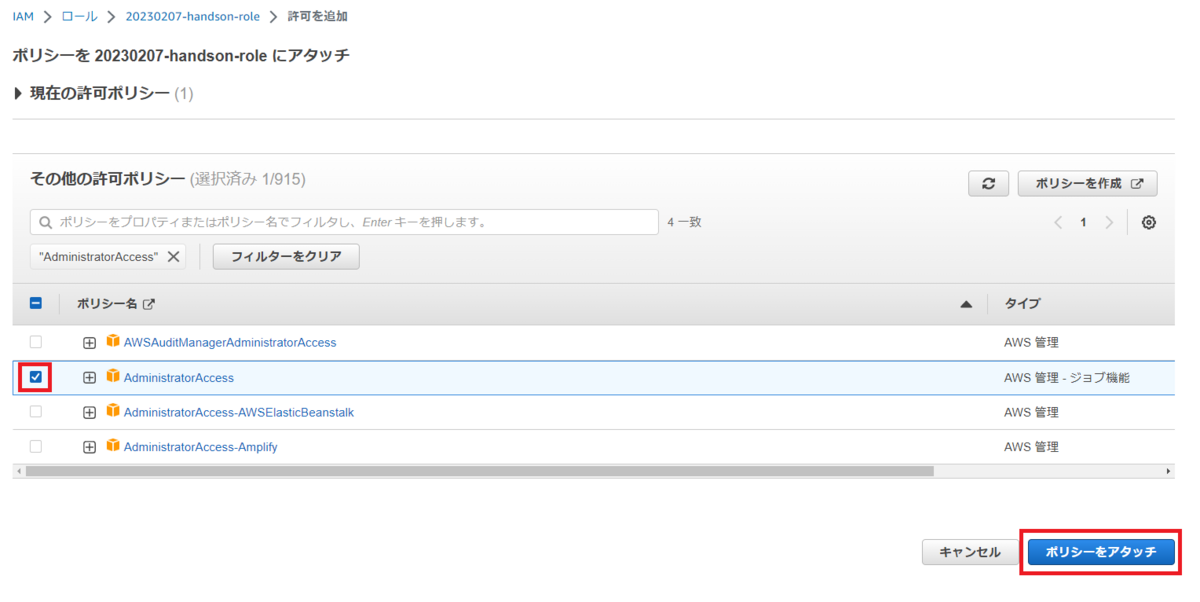Open ロール breadcrumb link
1200x602 pixels.
80,17
